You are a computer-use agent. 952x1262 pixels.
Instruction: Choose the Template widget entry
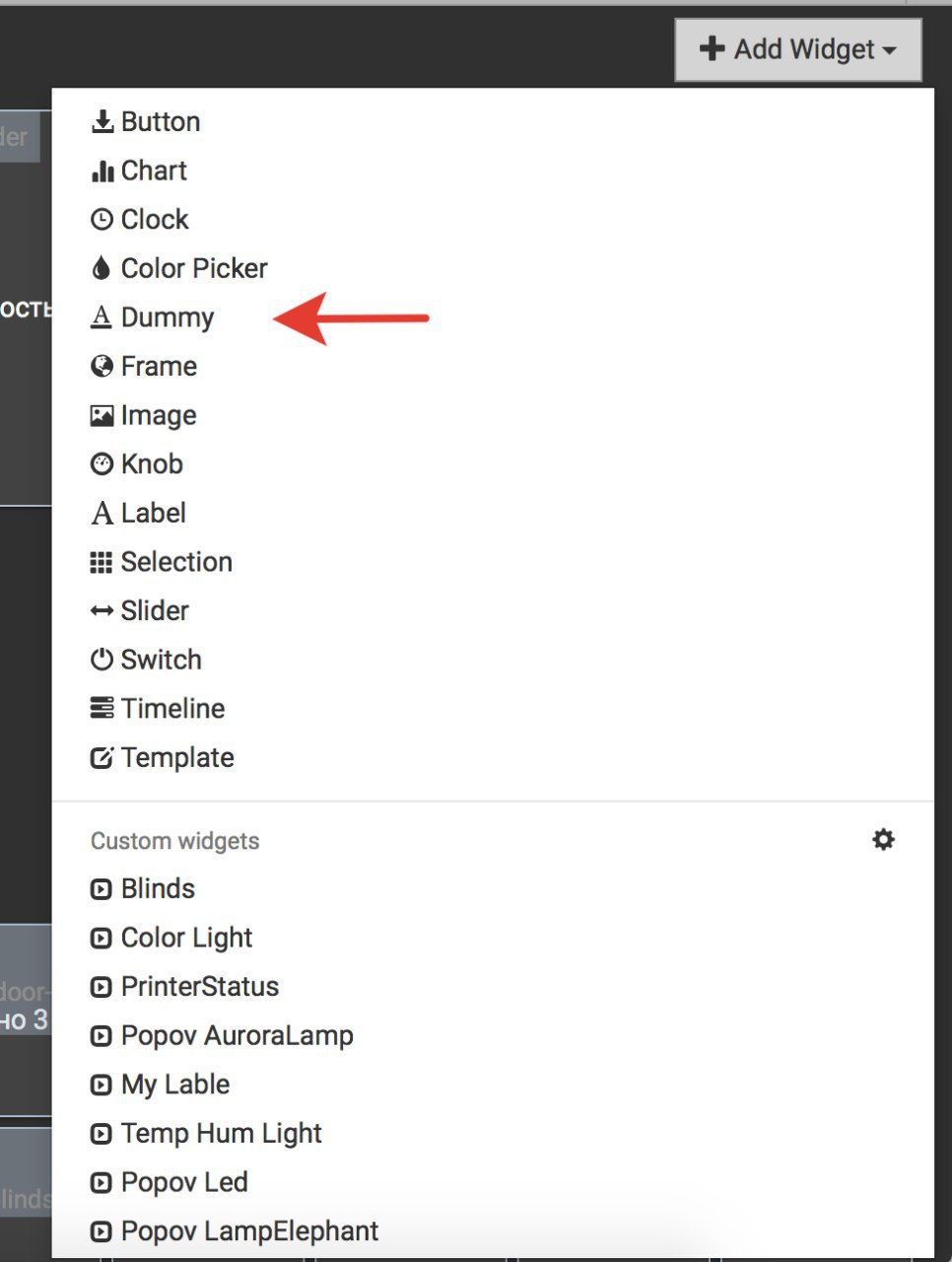pyautogui.click(x=493, y=757)
